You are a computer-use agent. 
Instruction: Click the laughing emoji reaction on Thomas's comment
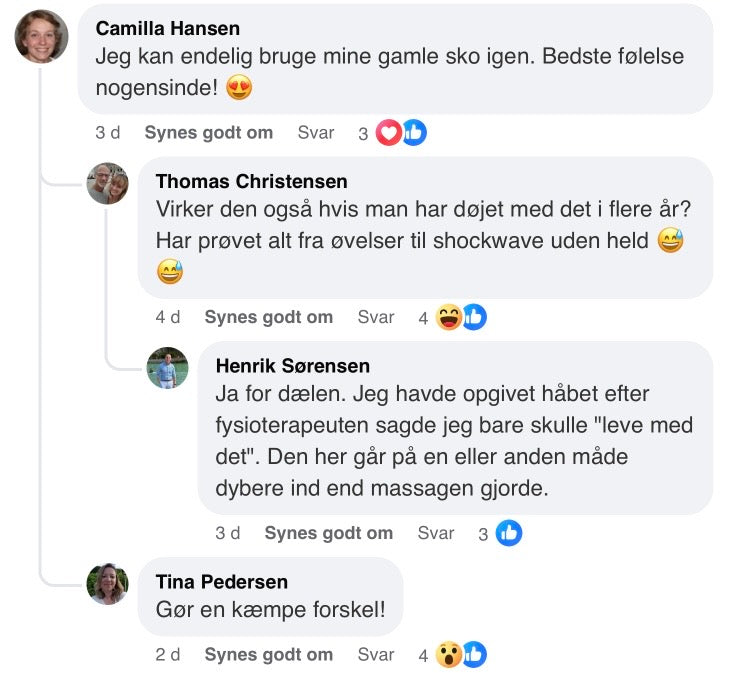click(449, 317)
